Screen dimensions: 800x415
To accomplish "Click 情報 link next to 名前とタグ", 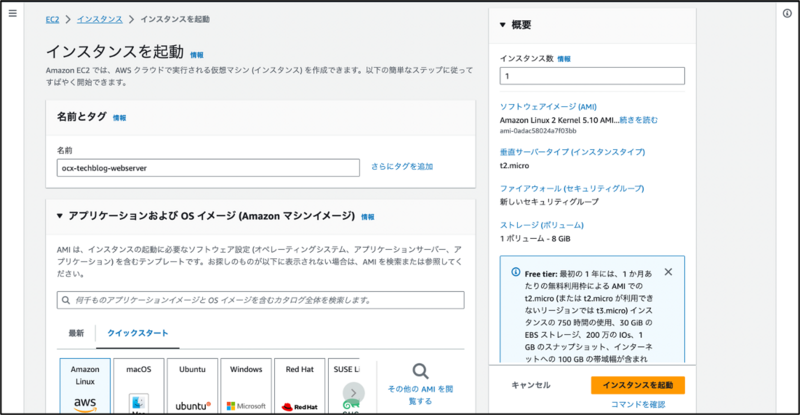I will tap(119, 118).
